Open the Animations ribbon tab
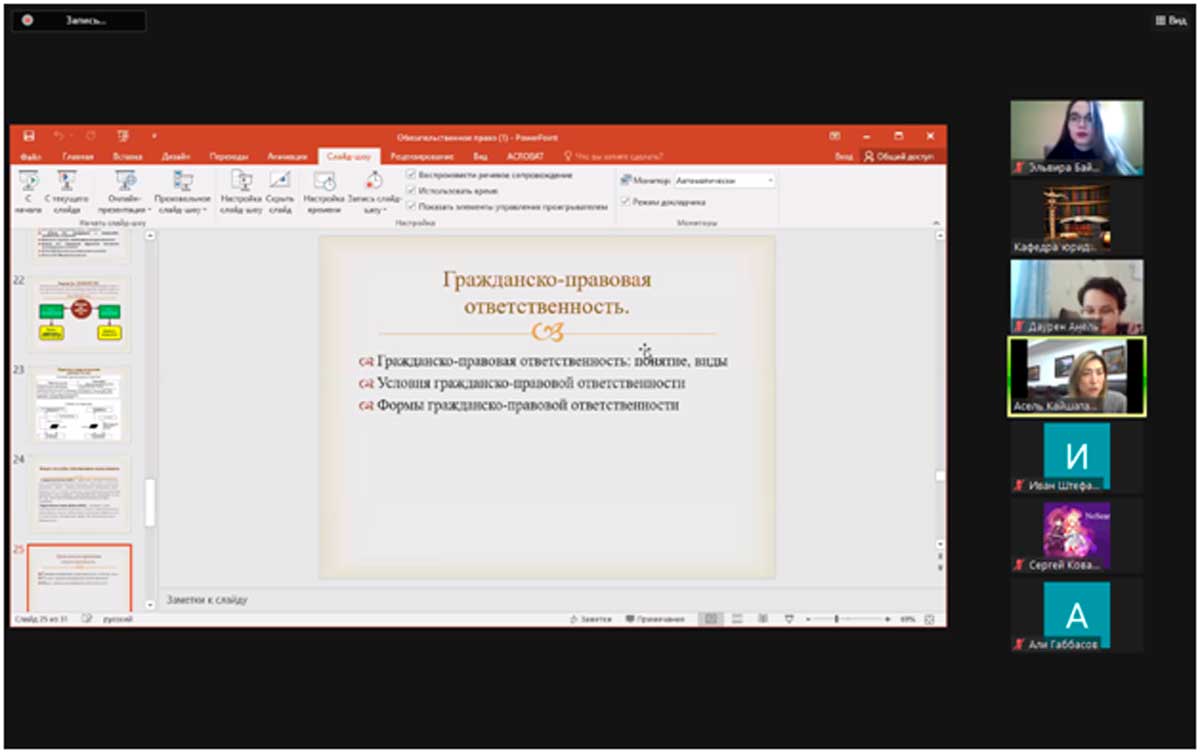The width and height of the screenshot is (1200, 753). pyautogui.click(x=287, y=157)
